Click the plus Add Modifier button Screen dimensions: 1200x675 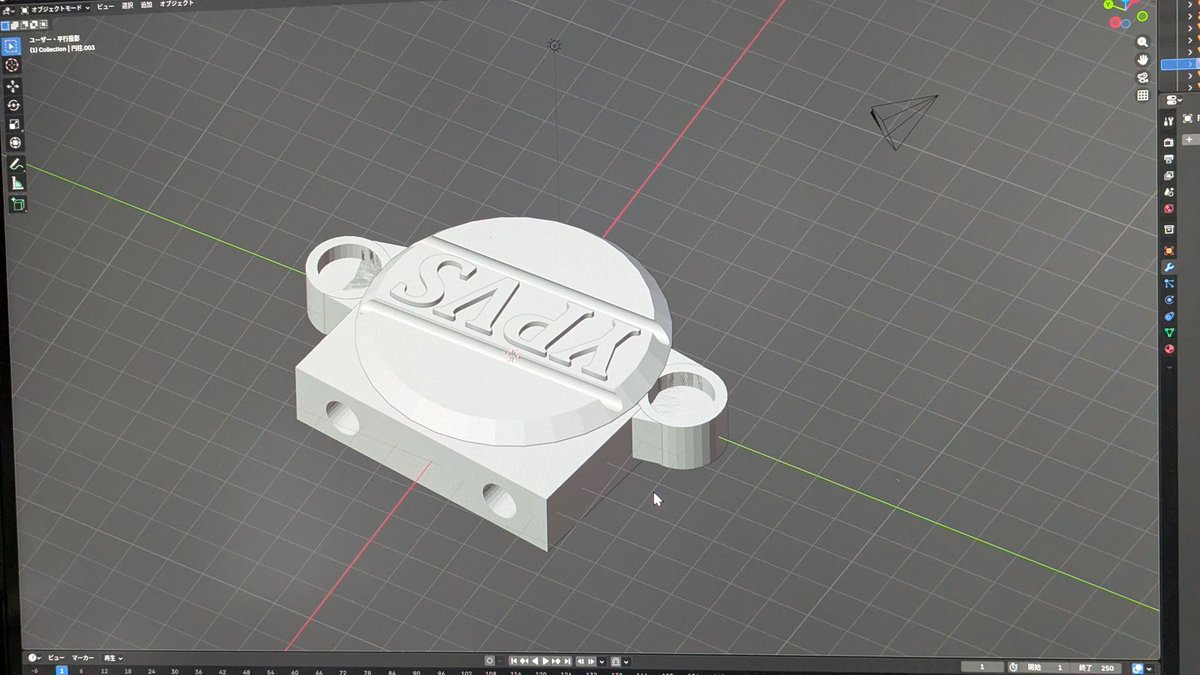1188,139
